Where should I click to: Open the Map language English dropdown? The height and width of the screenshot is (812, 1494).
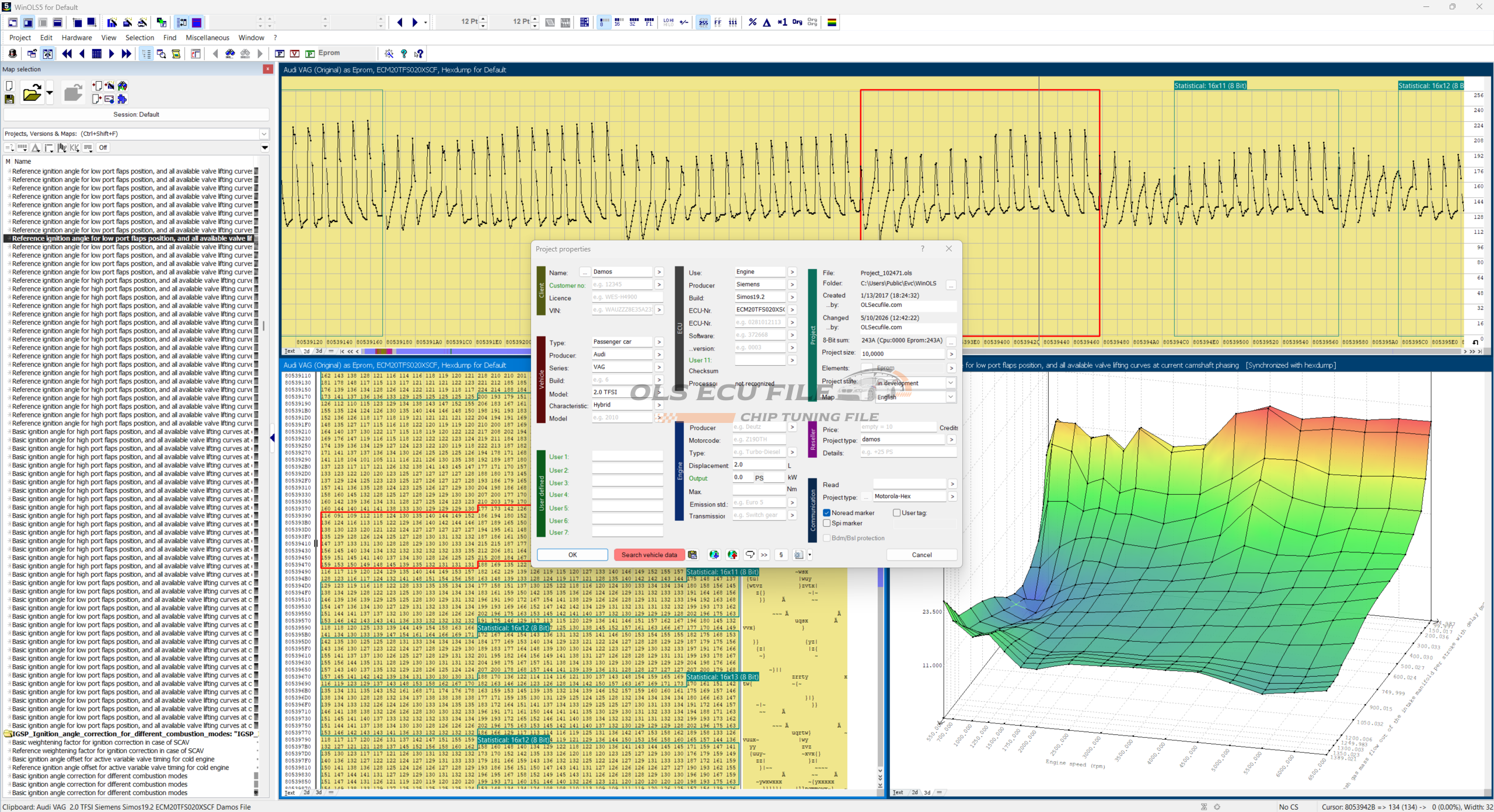tap(951, 397)
